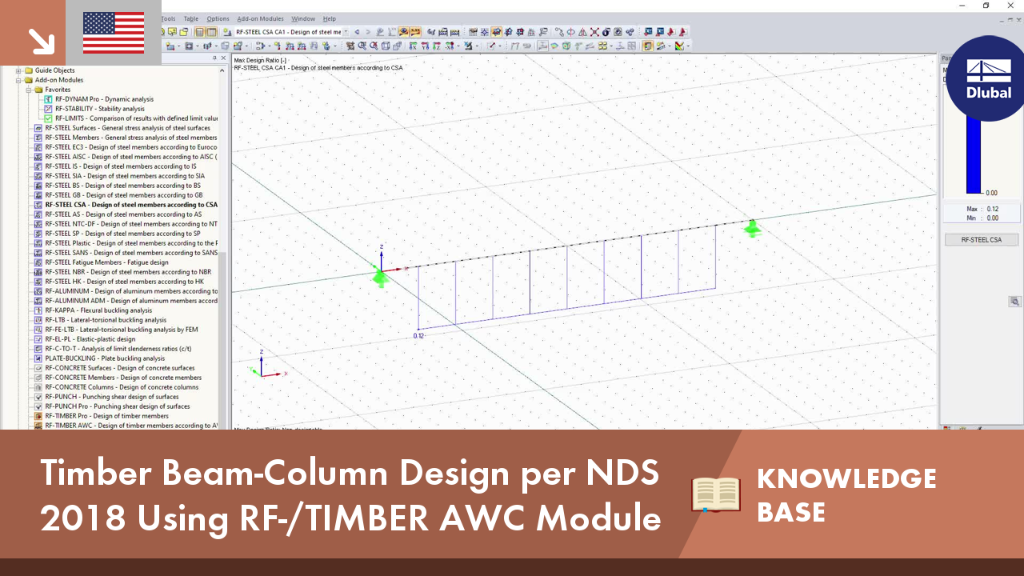Click the next load case arrow
Image resolution: width=1024 pixels, height=576 pixels.
tap(368, 32)
